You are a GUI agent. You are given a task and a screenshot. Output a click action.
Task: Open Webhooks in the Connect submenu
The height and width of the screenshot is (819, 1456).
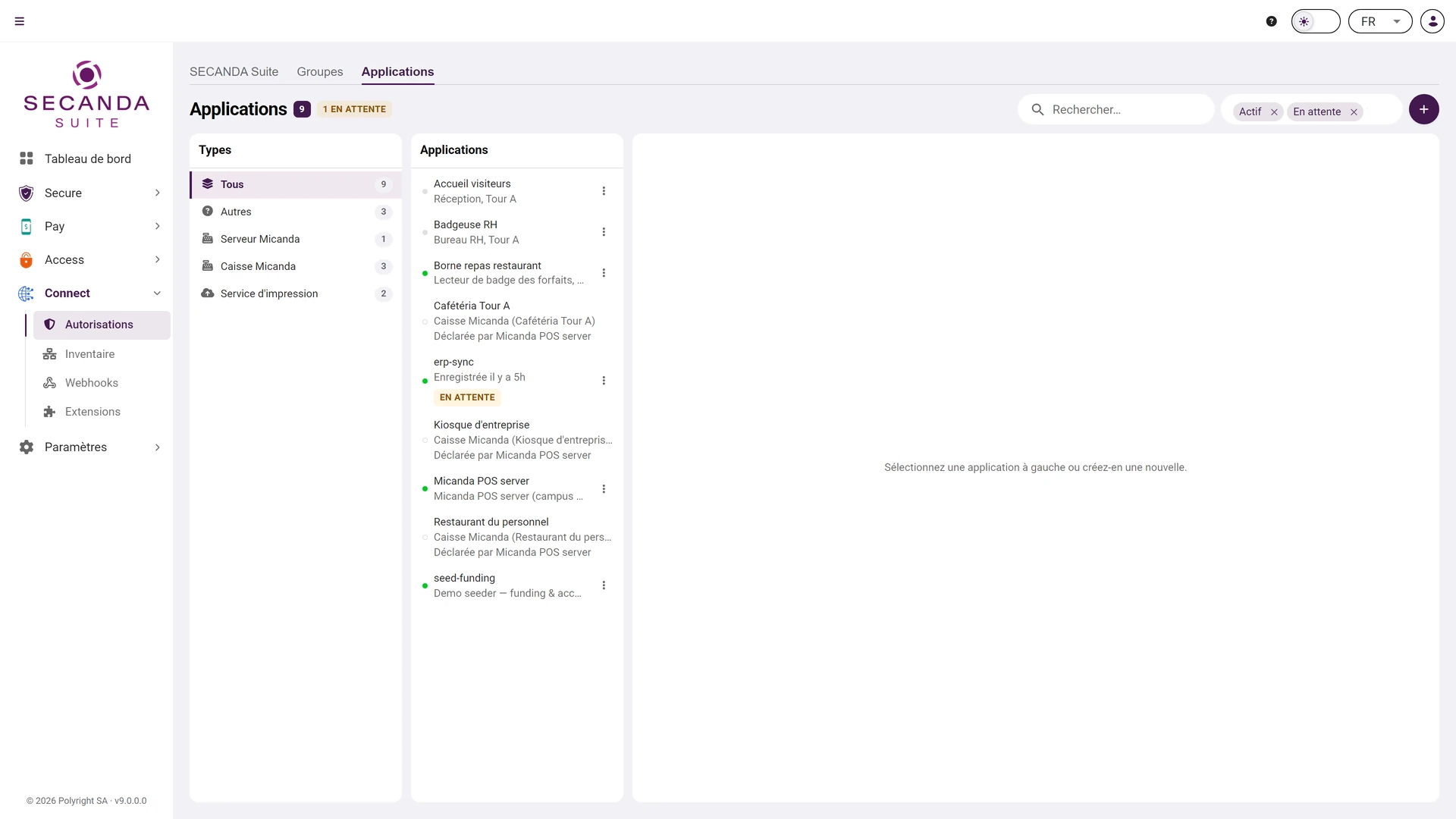click(102, 383)
